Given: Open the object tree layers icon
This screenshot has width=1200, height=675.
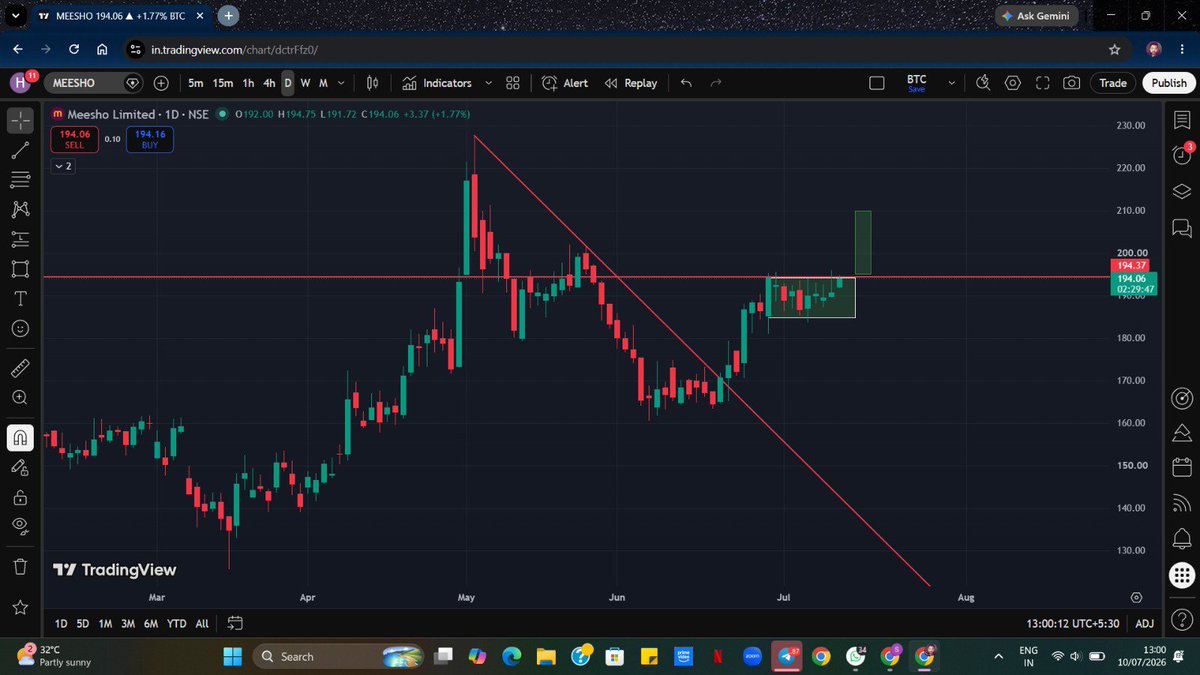Looking at the screenshot, I should pos(1181,192).
